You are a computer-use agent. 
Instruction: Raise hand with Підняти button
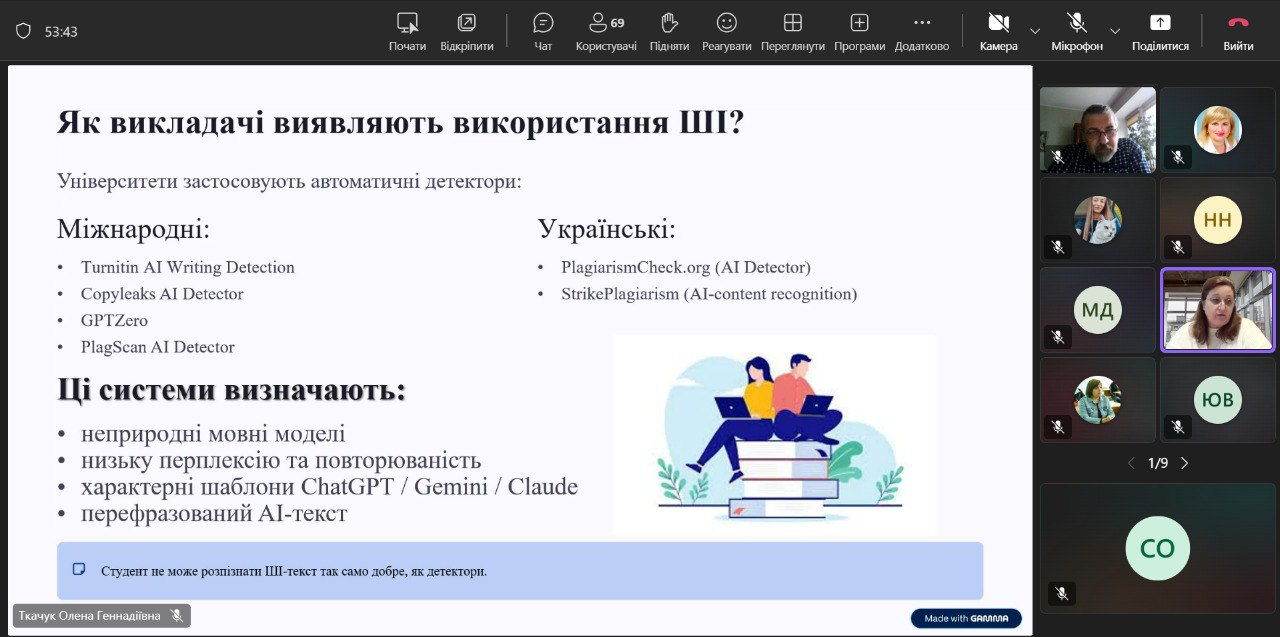[x=669, y=30]
